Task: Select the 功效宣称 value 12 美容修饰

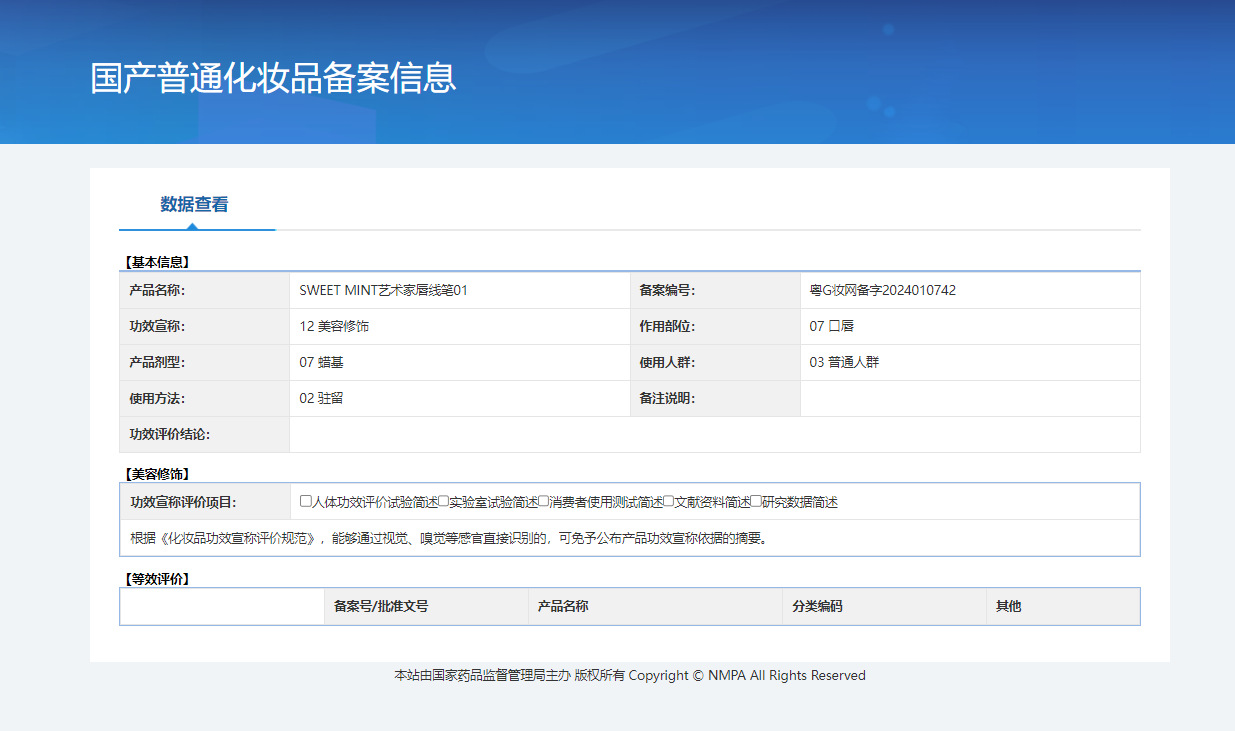Action: click(x=331, y=326)
